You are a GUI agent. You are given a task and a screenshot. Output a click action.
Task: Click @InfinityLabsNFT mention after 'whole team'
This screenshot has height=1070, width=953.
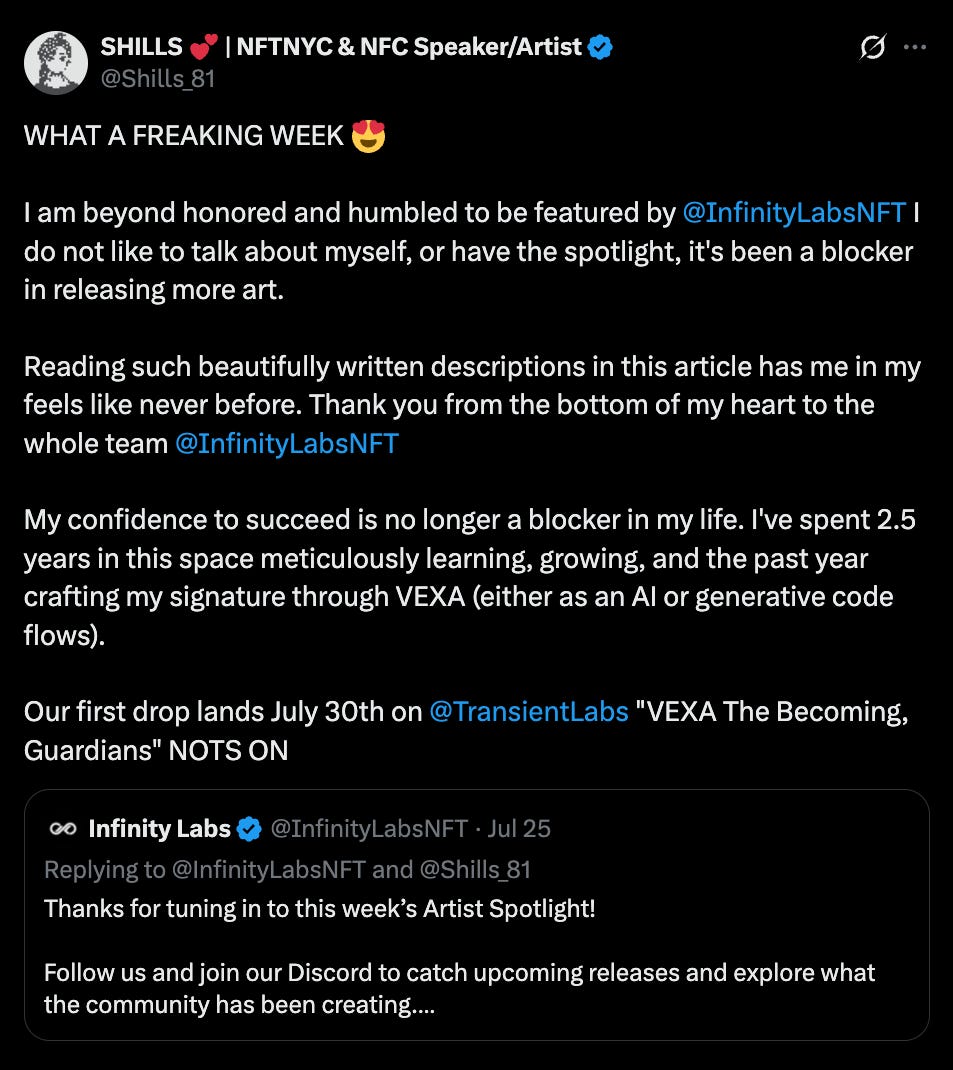[287, 444]
